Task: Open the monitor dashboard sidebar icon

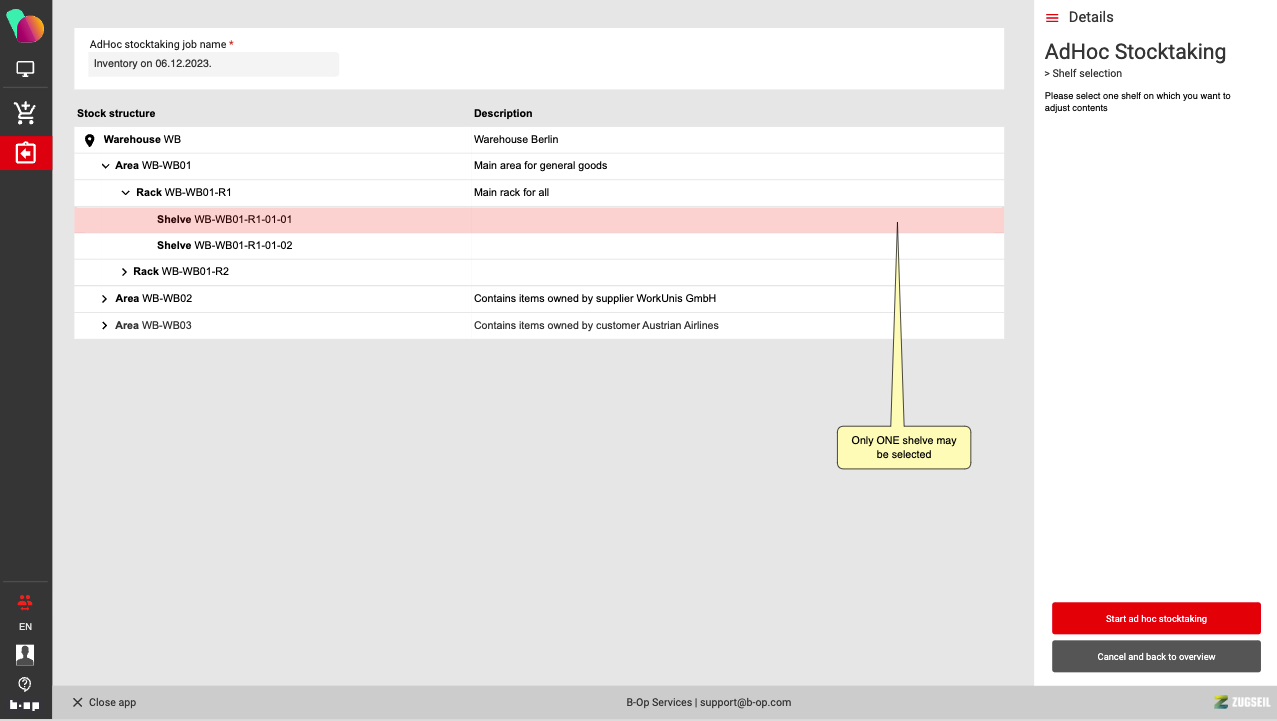Action: tap(25, 69)
